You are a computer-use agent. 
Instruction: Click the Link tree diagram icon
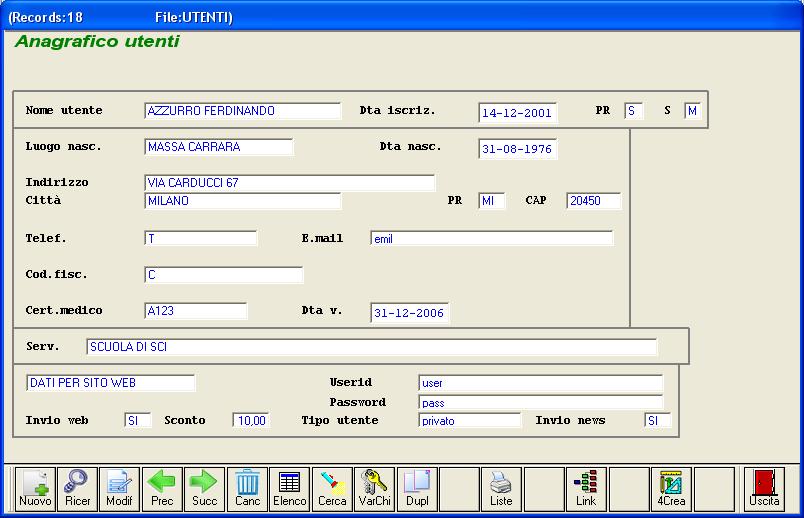[586, 489]
